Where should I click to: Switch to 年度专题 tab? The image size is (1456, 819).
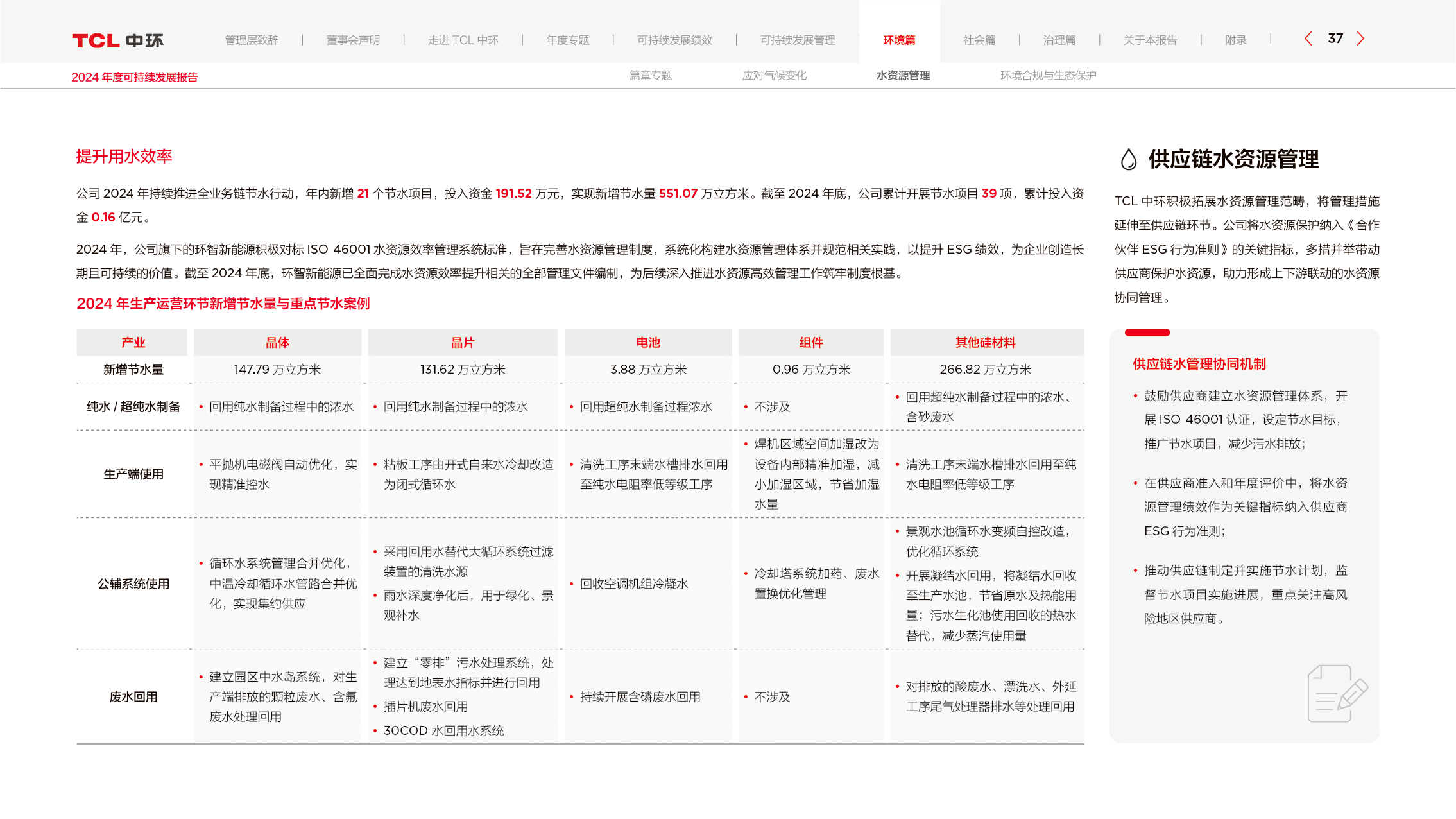pos(568,40)
